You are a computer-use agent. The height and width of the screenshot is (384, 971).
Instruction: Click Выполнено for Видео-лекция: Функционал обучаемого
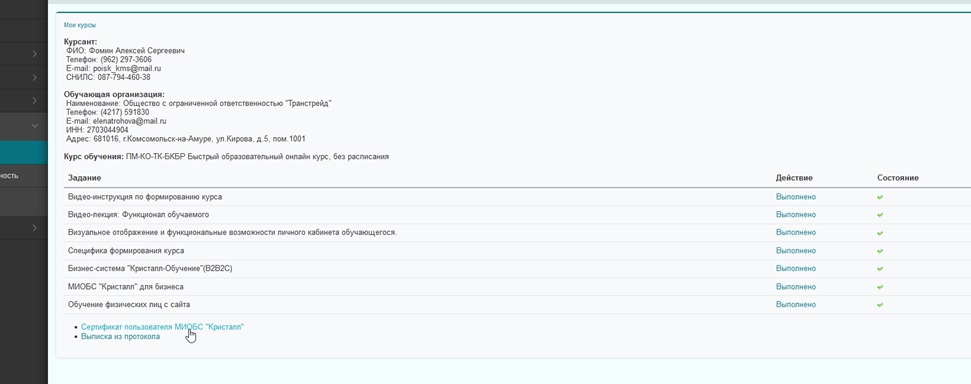pos(796,215)
